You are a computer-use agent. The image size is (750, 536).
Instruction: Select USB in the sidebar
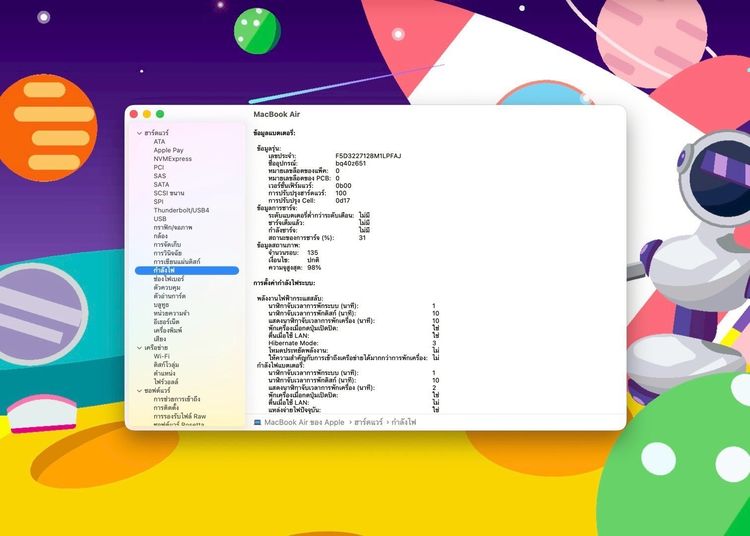pyautogui.click(x=160, y=219)
